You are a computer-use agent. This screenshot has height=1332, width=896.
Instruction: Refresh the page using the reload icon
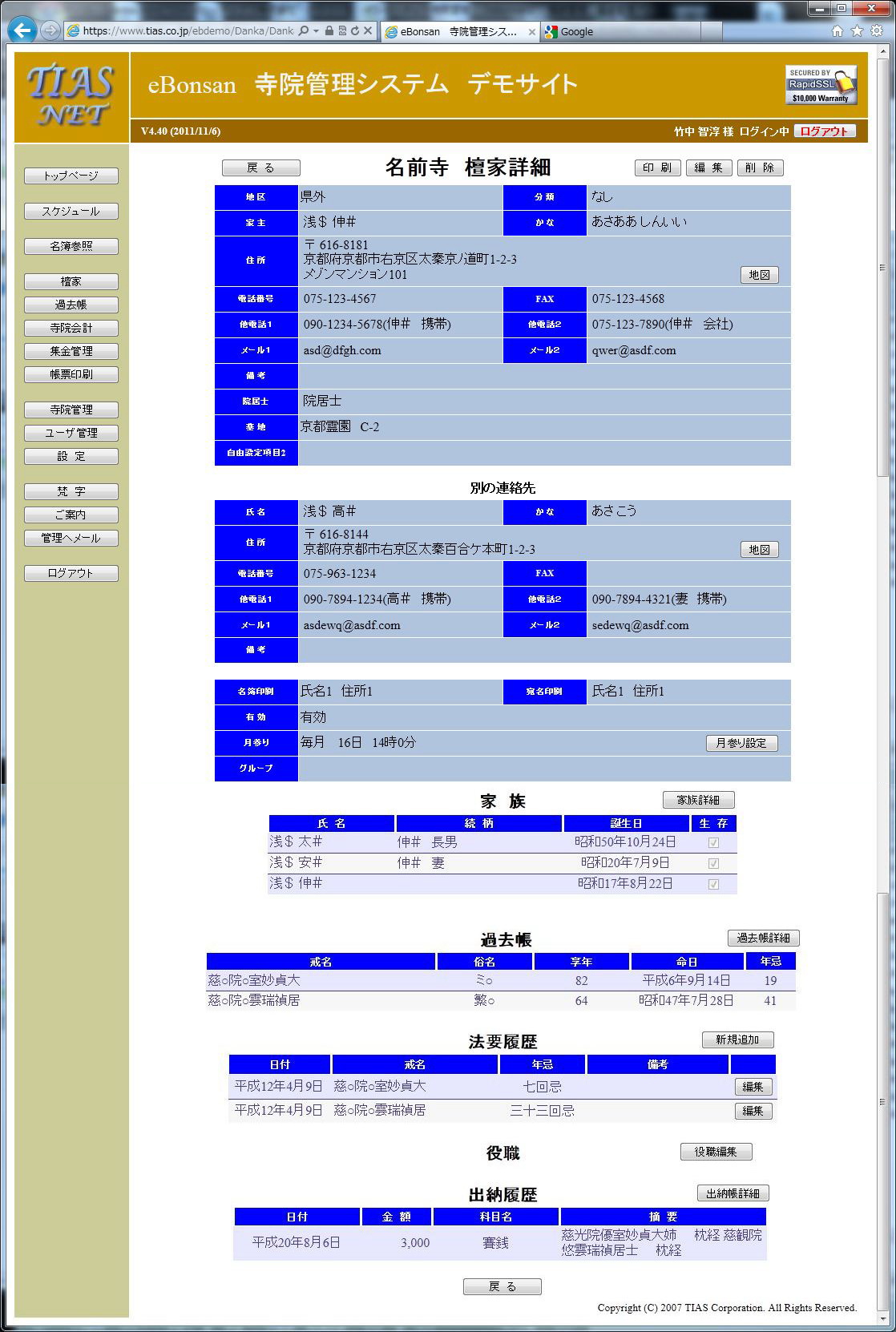click(x=354, y=31)
